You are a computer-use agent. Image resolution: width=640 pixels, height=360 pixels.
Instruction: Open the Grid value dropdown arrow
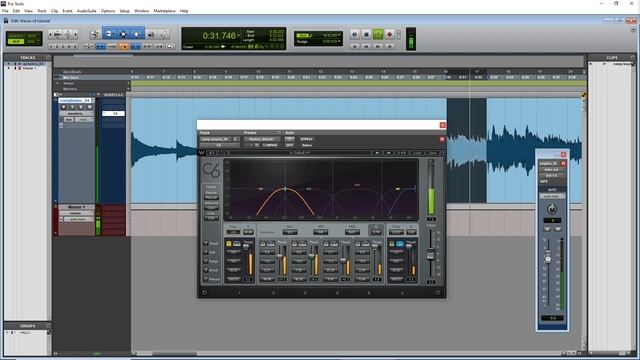coord(339,35)
